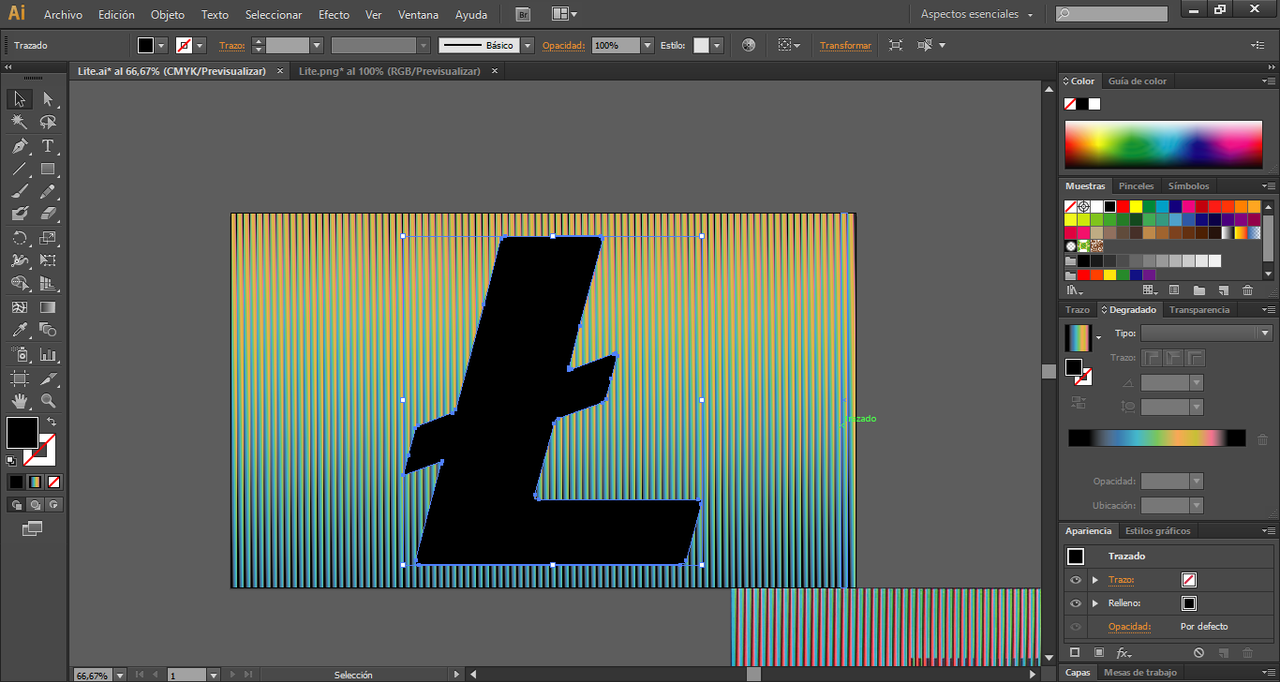Set toolbox fill mode to None
This screenshot has height=682, width=1280.
[x=54, y=481]
